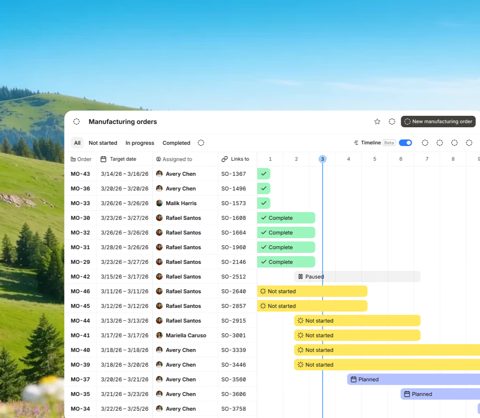Open order MO-34
The height and width of the screenshot is (418, 480).
click(80, 408)
